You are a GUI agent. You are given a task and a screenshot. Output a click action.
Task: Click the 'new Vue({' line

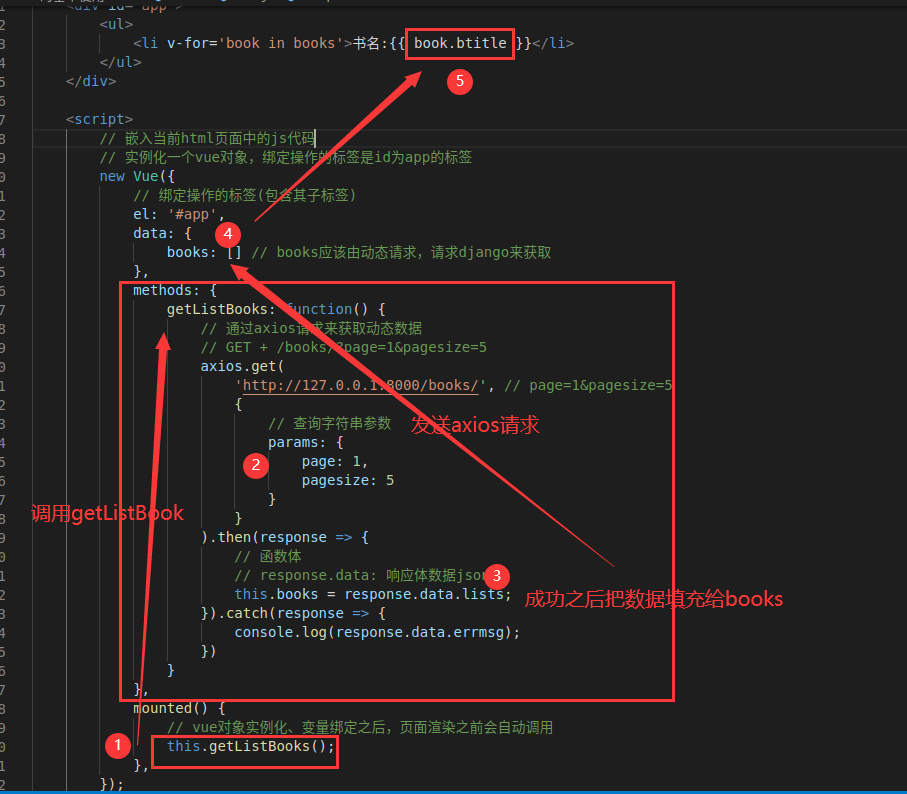click(x=137, y=176)
